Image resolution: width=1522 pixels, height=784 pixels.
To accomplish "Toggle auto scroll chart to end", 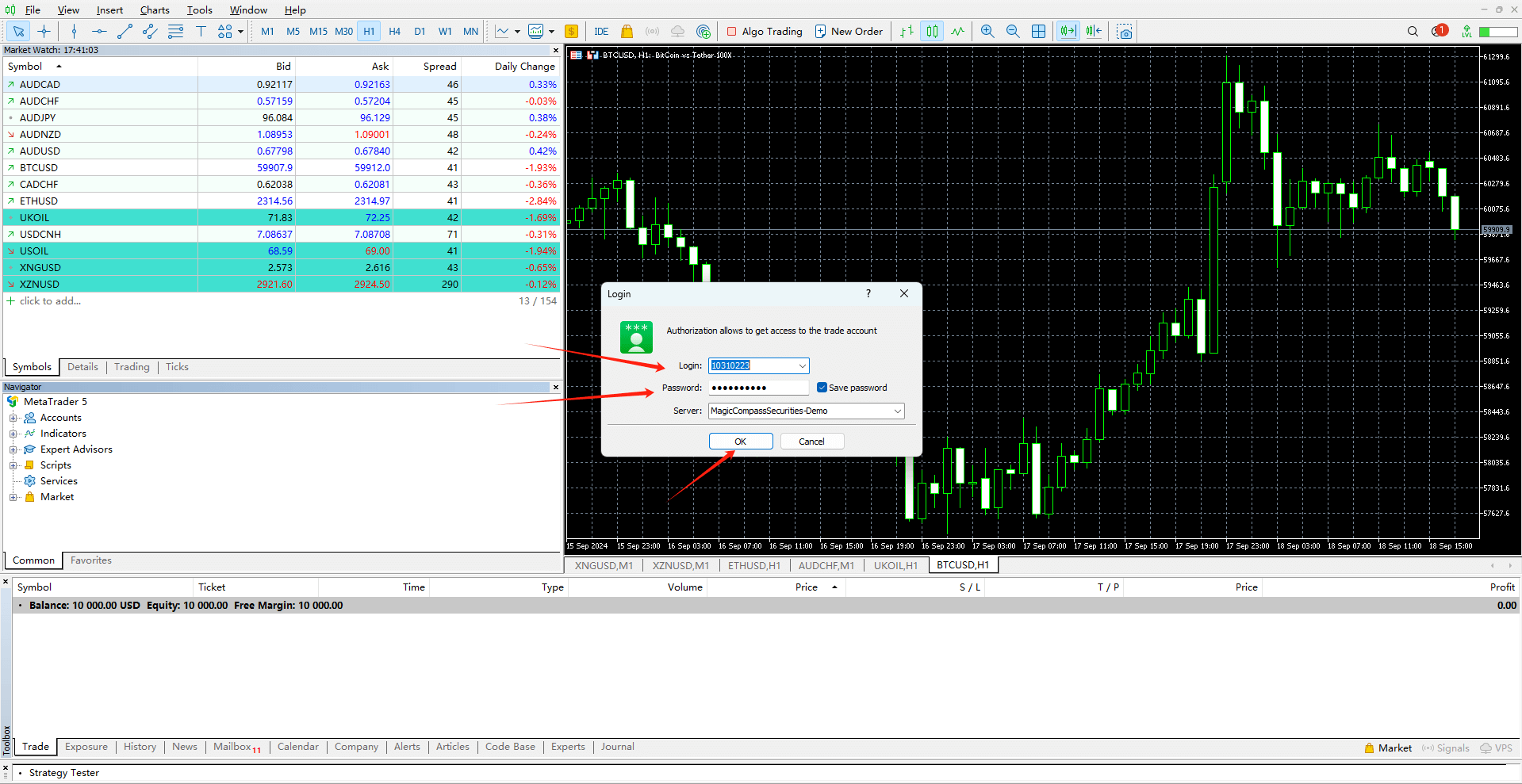I will click(x=1068, y=32).
